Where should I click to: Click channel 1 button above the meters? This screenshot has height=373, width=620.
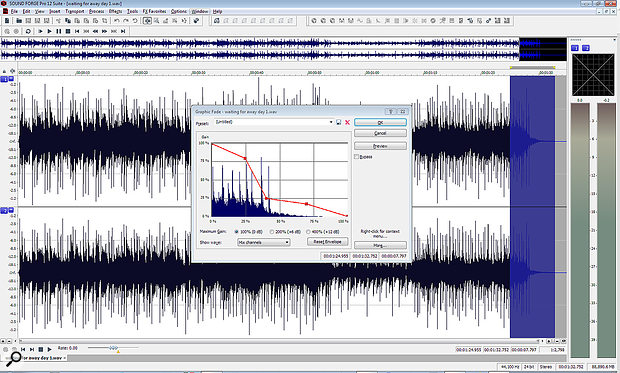pyautogui.click(x=575, y=48)
